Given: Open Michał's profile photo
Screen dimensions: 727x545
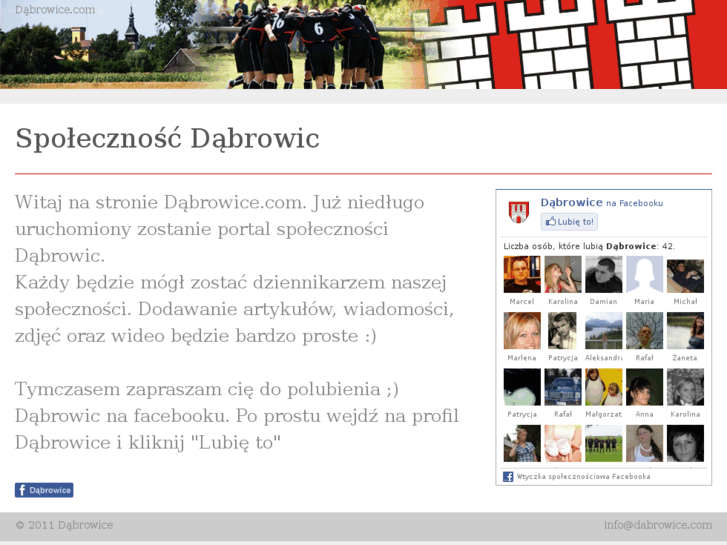Looking at the screenshot, I should pyautogui.click(x=685, y=276).
